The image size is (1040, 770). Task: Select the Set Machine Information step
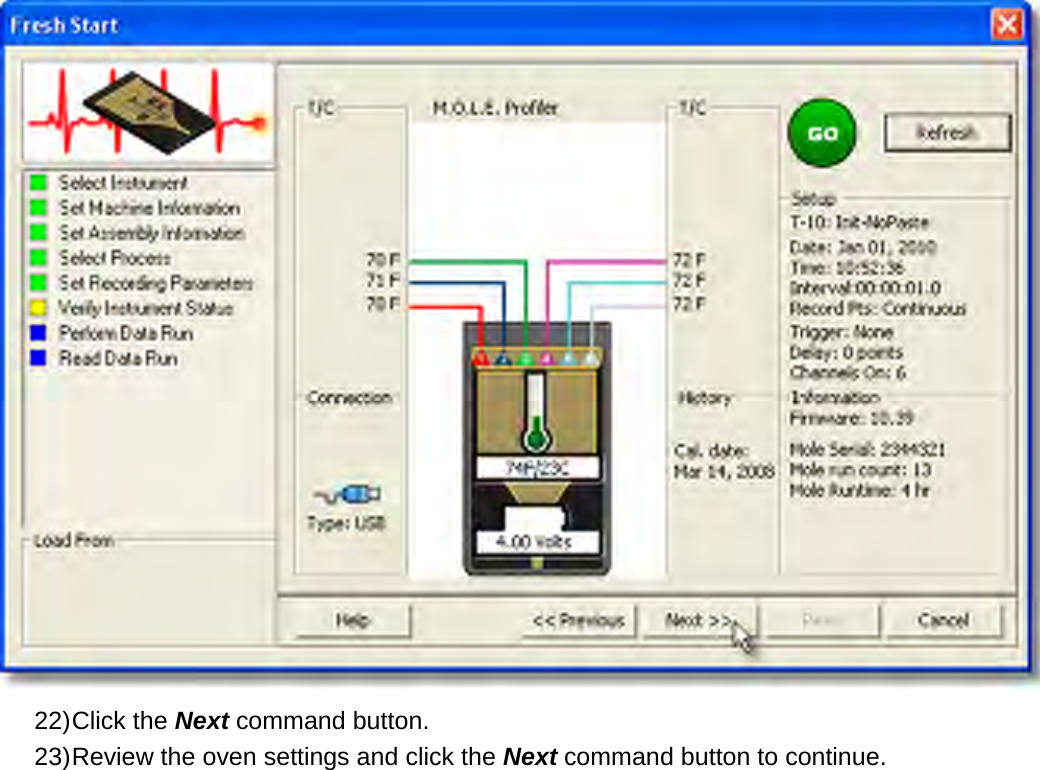[149, 208]
